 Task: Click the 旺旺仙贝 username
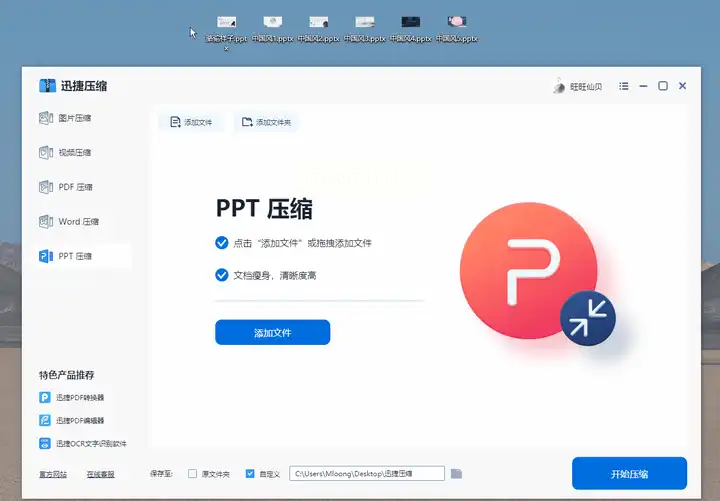pyautogui.click(x=586, y=86)
